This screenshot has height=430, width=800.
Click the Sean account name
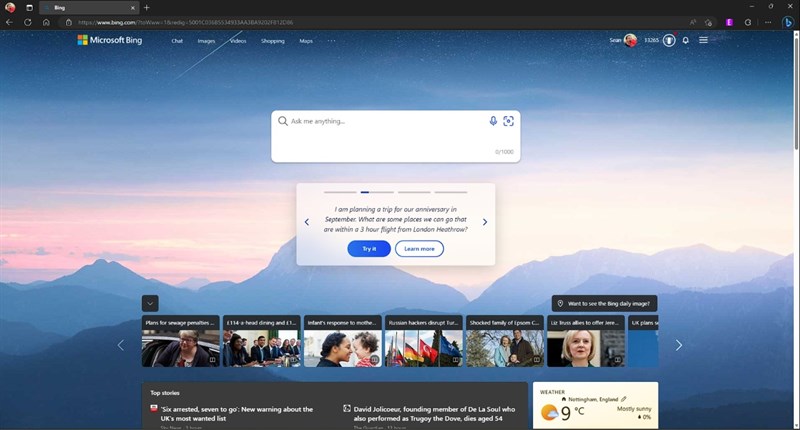click(615, 40)
